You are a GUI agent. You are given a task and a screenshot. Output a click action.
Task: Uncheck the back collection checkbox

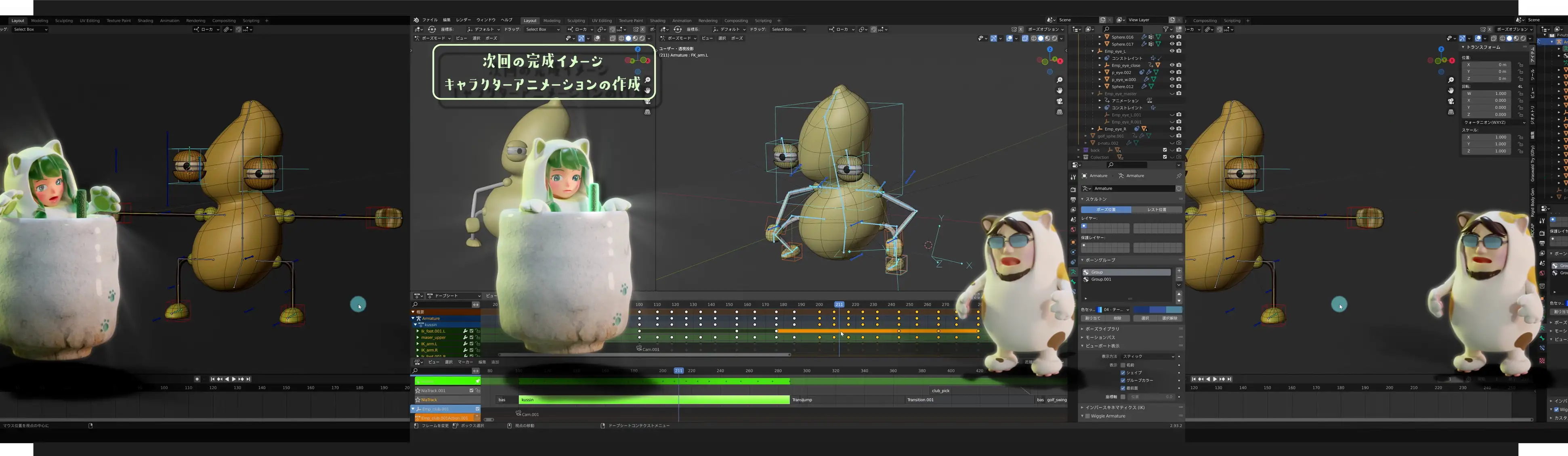click(1165, 150)
